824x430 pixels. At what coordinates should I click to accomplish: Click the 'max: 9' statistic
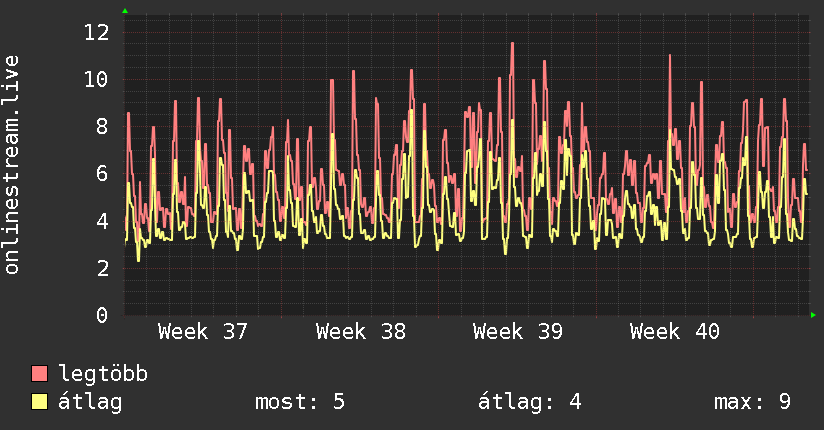tap(753, 402)
